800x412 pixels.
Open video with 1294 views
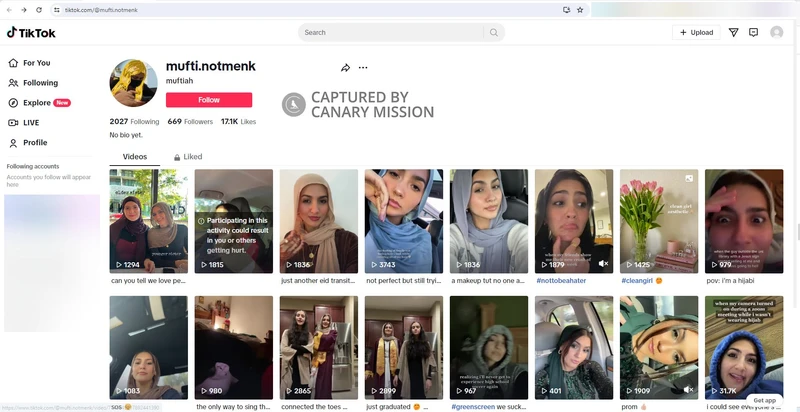click(x=148, y=221)
